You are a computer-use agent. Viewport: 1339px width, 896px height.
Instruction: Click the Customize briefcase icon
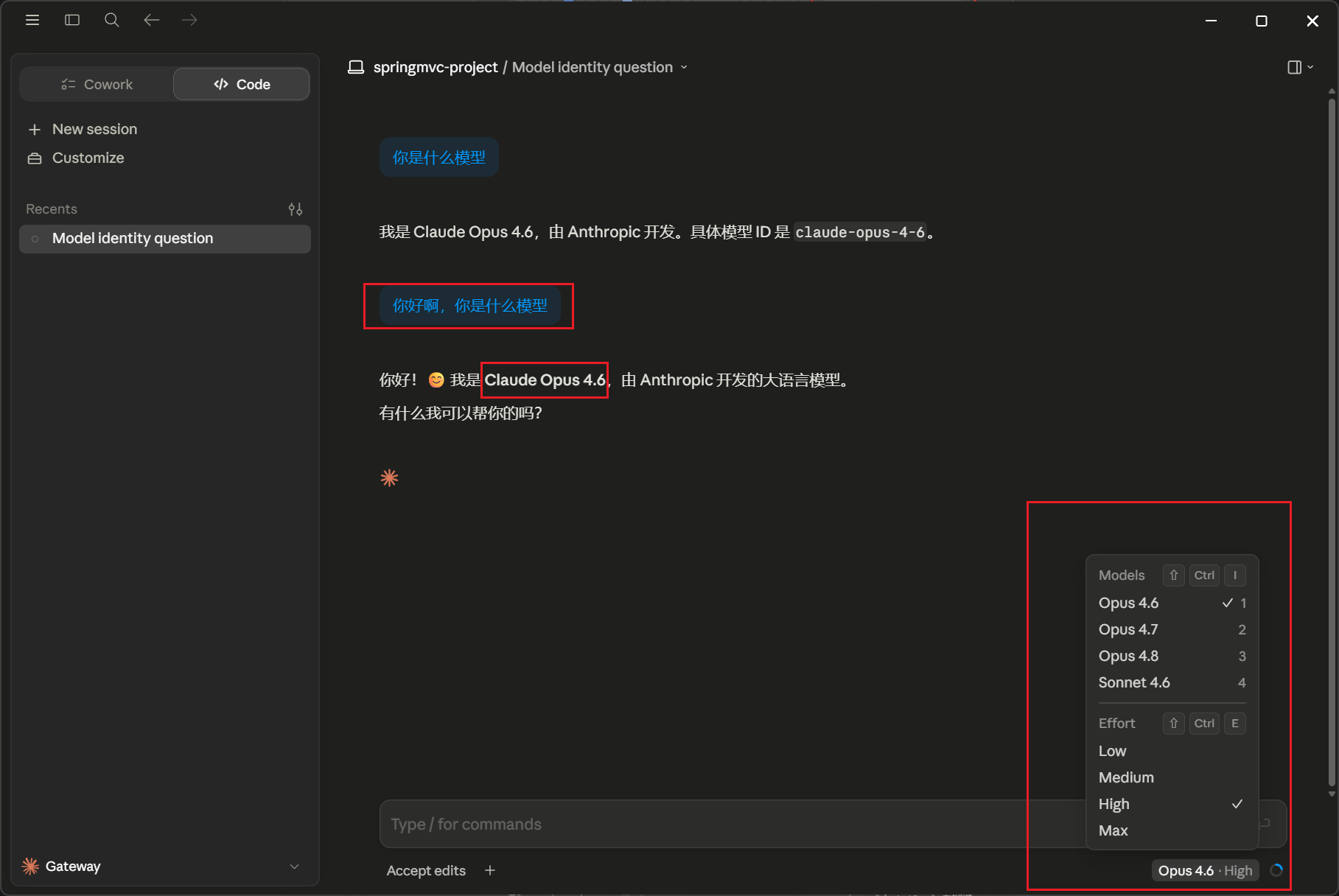35,158
